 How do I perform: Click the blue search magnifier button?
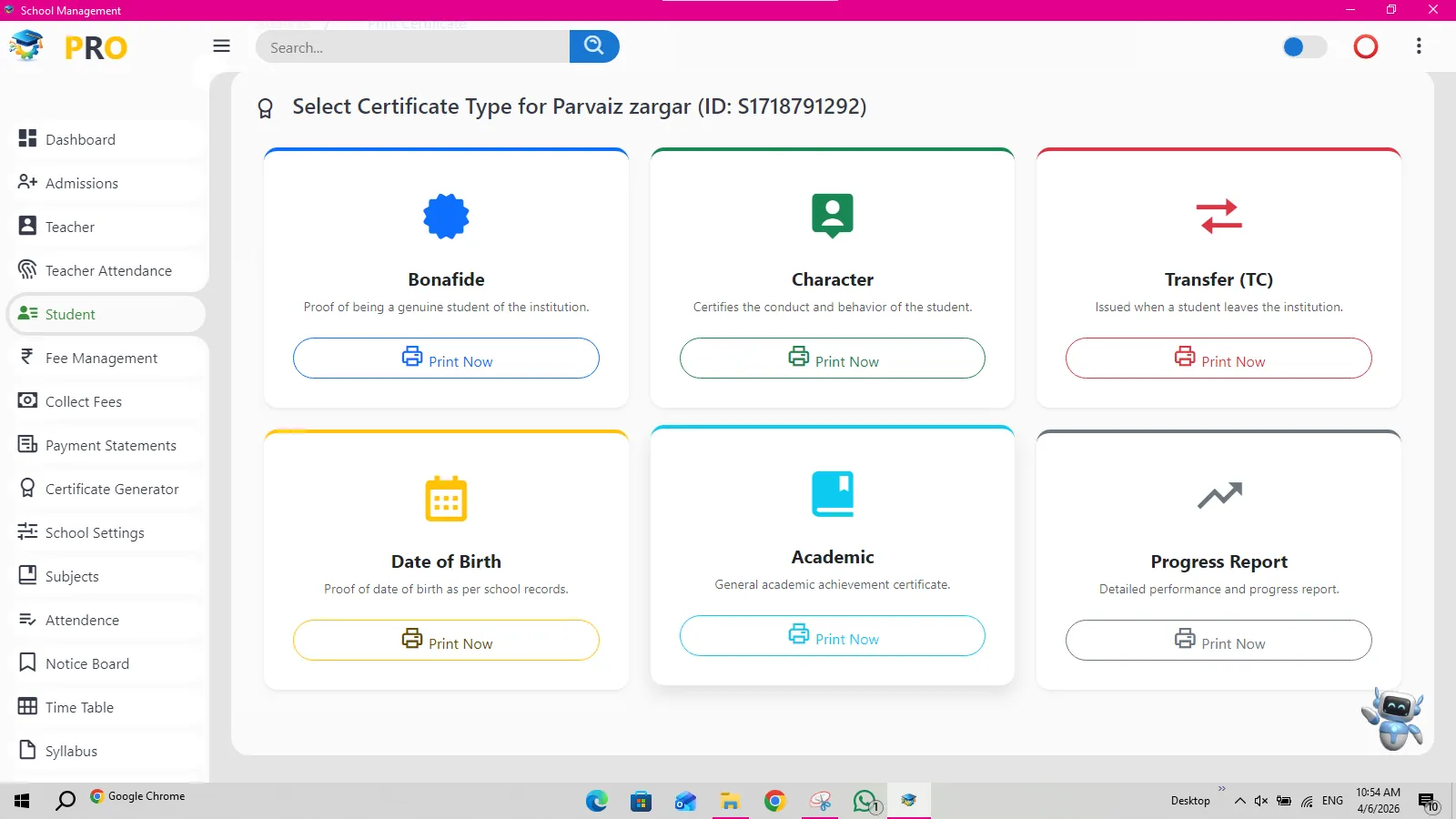(594, 46)
